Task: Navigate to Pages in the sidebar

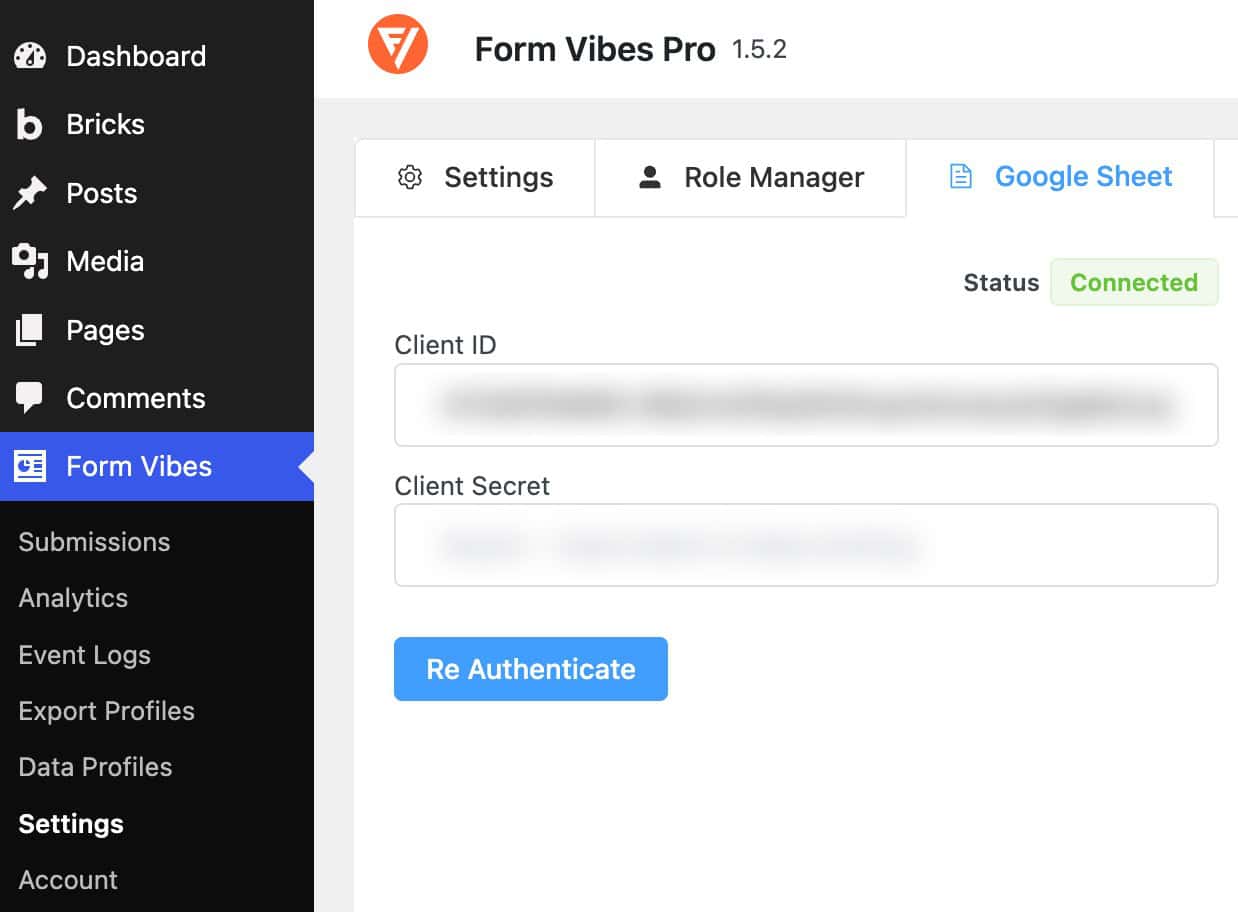Action: pyautogui.click(x=157, y=330)
